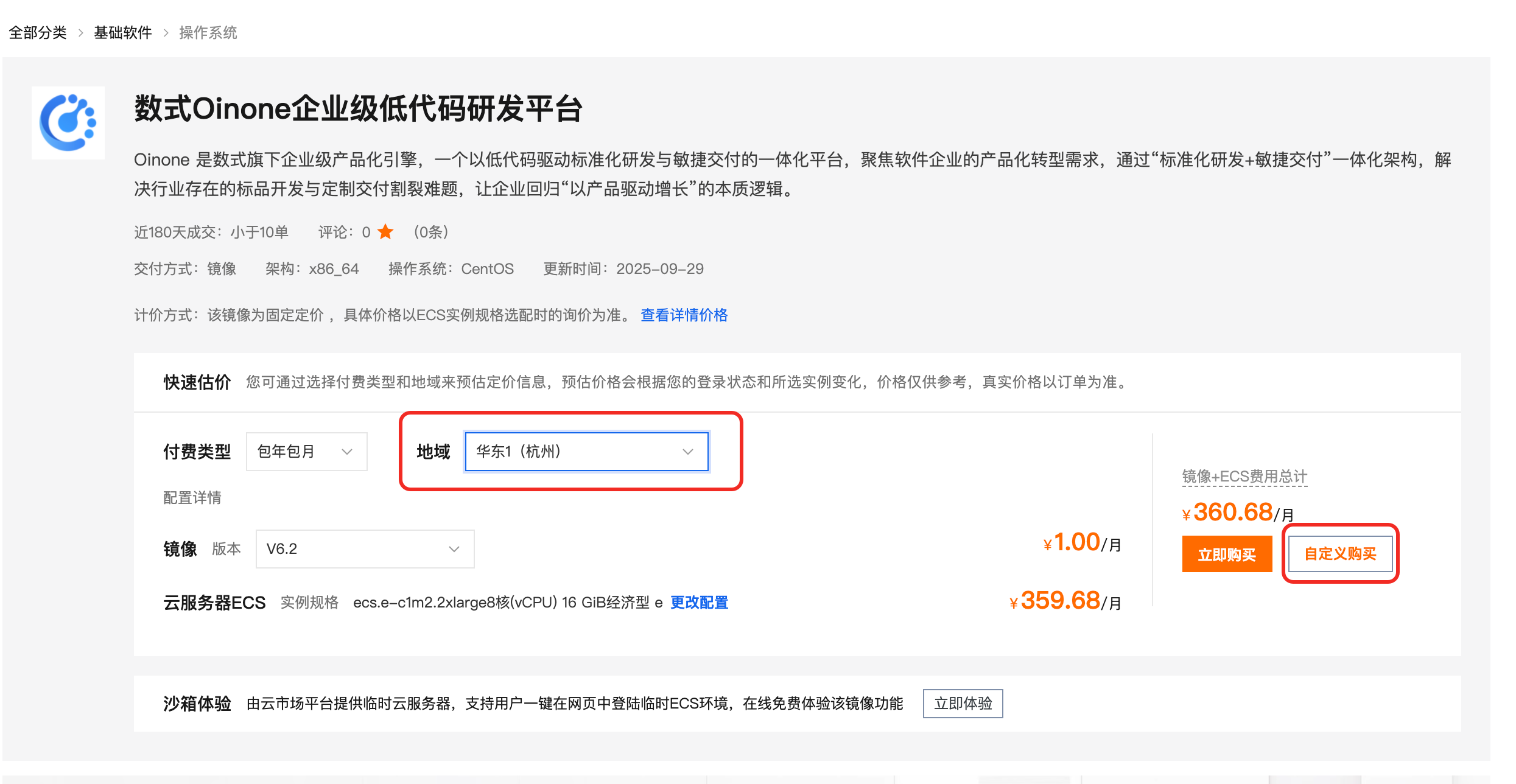
Task: Click the 立即体验 sandbox button
Action: coord(963,704)
